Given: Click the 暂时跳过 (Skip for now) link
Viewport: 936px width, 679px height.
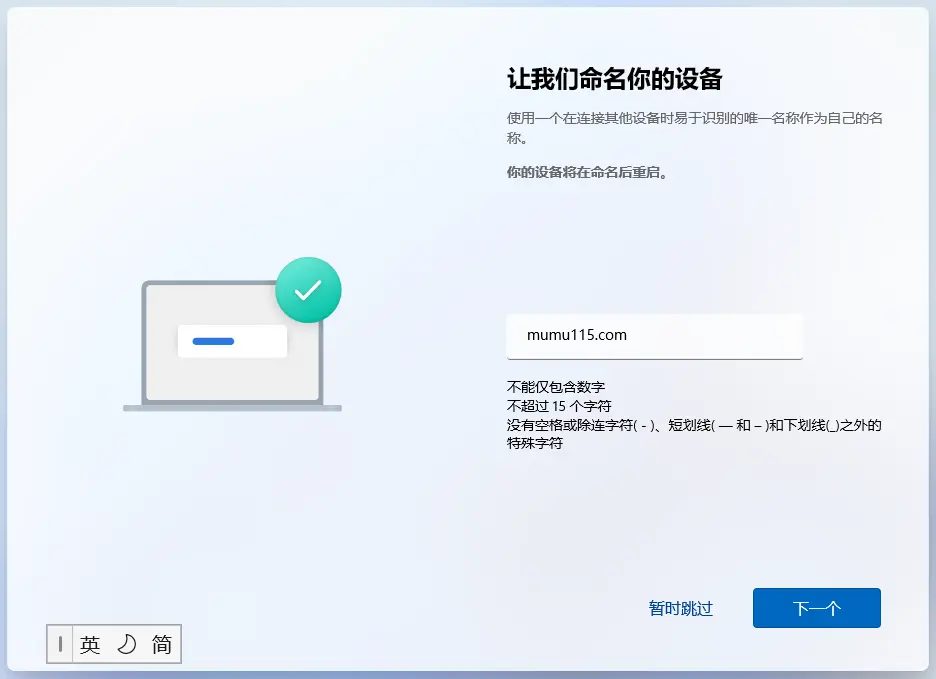Looking at the screenshot, I should (680, 608).
